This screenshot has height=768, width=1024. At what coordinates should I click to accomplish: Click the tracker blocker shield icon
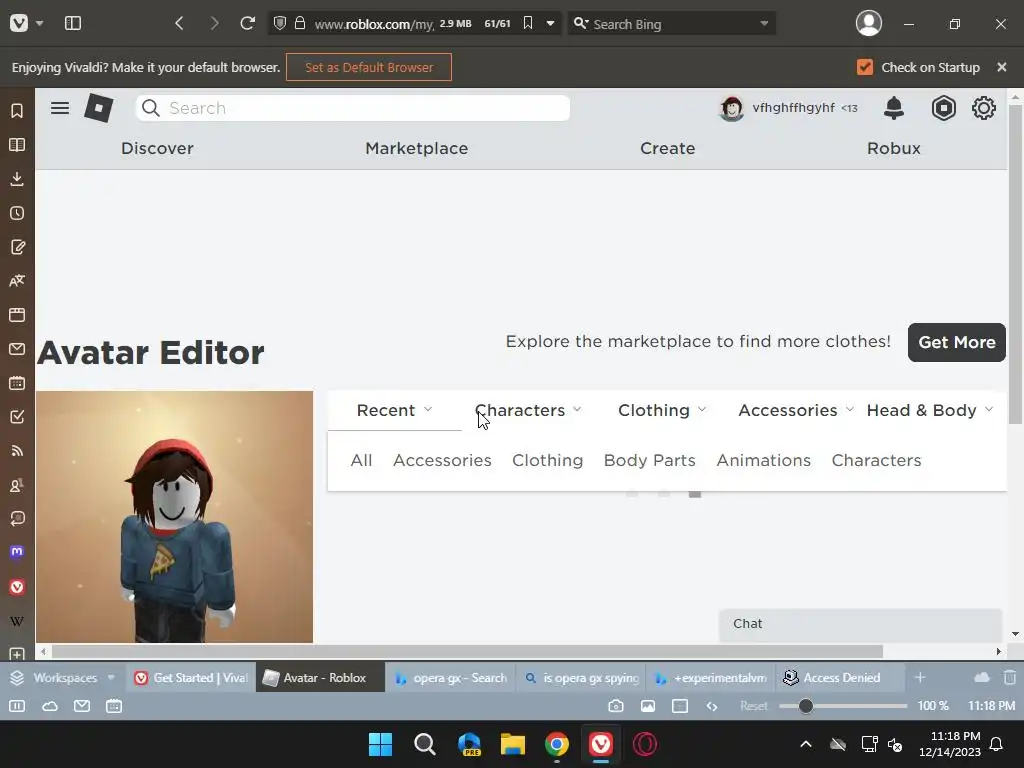280,24
